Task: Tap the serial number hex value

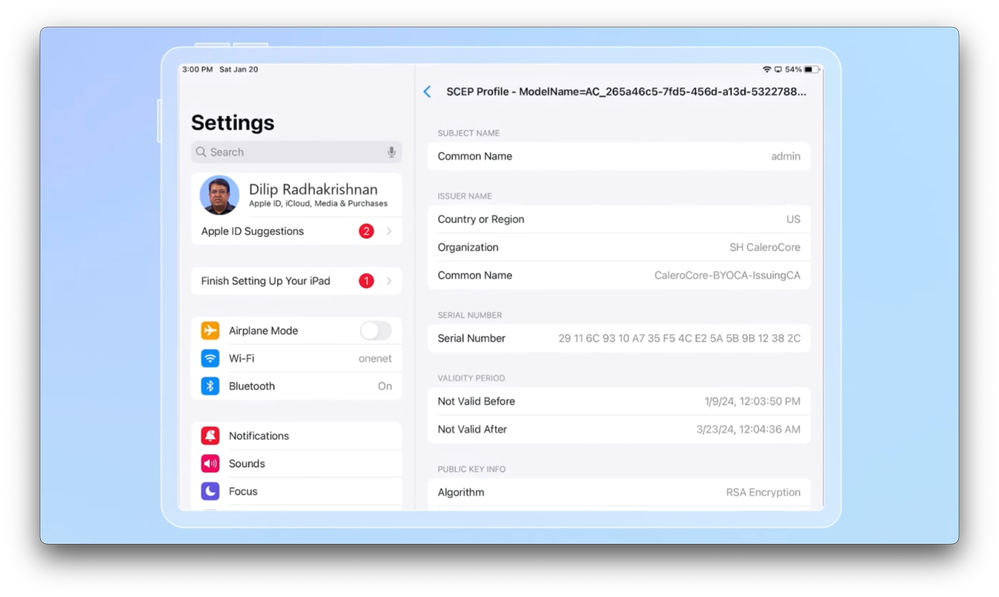Action: tap(679, 338)
